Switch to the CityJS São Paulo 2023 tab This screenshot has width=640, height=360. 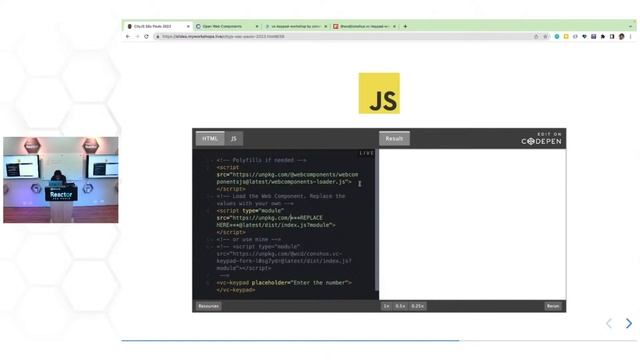tap(157, 26)
